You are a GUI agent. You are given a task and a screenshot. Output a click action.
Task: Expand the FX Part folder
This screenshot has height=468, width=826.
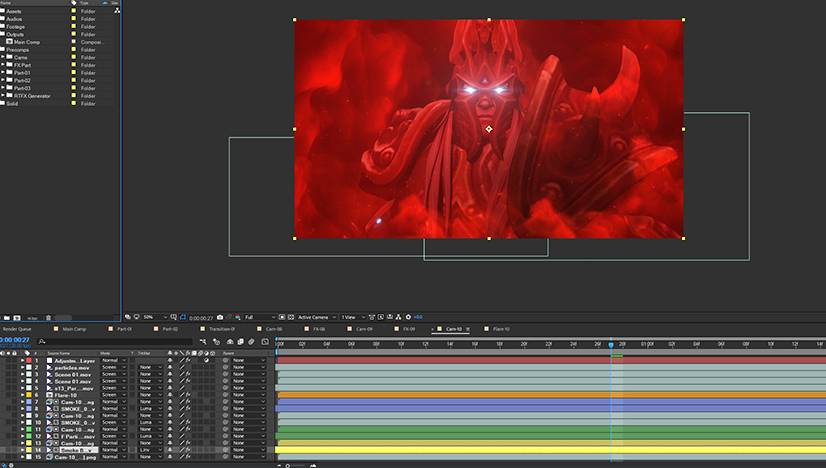3,65
